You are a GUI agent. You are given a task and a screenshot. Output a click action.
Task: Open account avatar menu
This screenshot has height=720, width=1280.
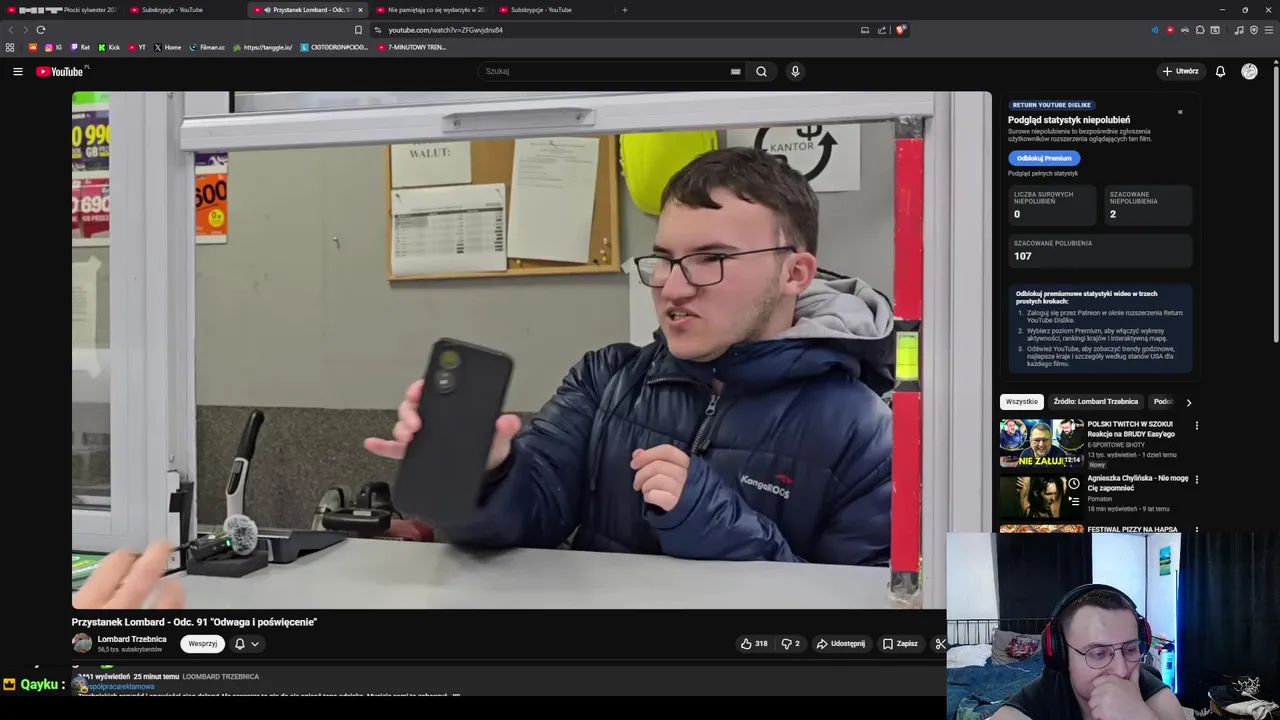[x=1249, y=71]
